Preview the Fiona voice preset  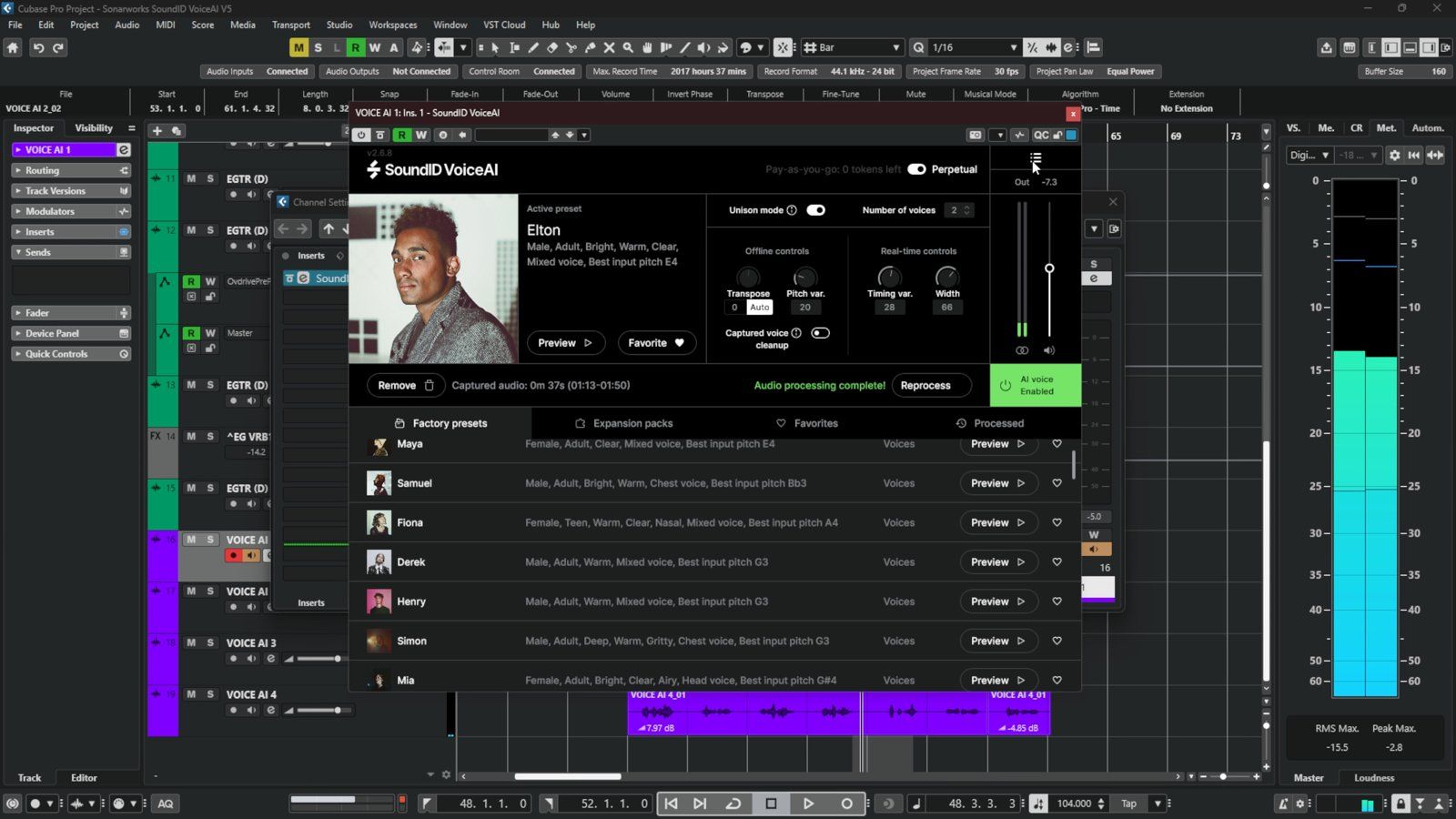coord(997,522)
